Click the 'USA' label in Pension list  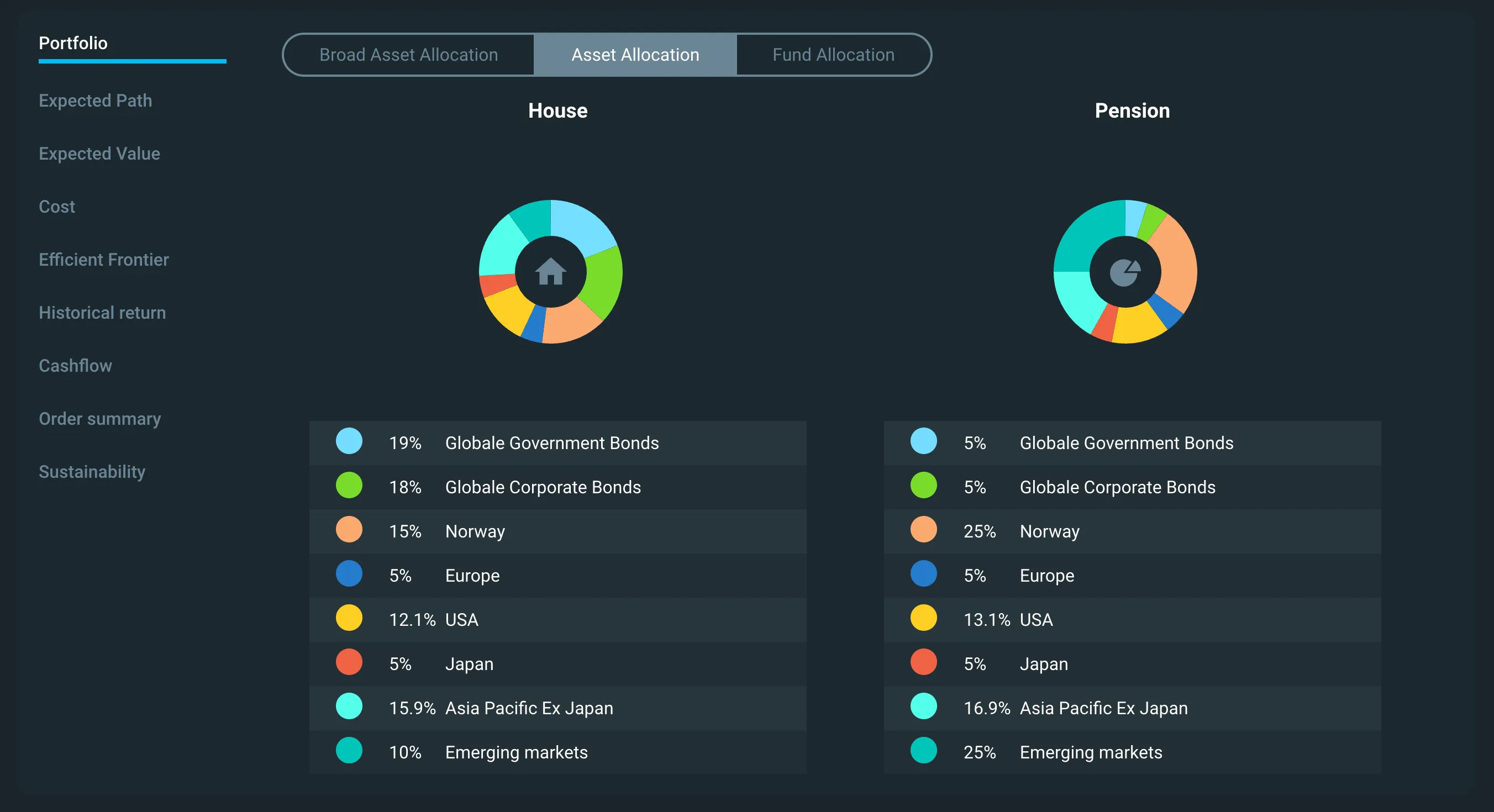(x=1037, y=619)
